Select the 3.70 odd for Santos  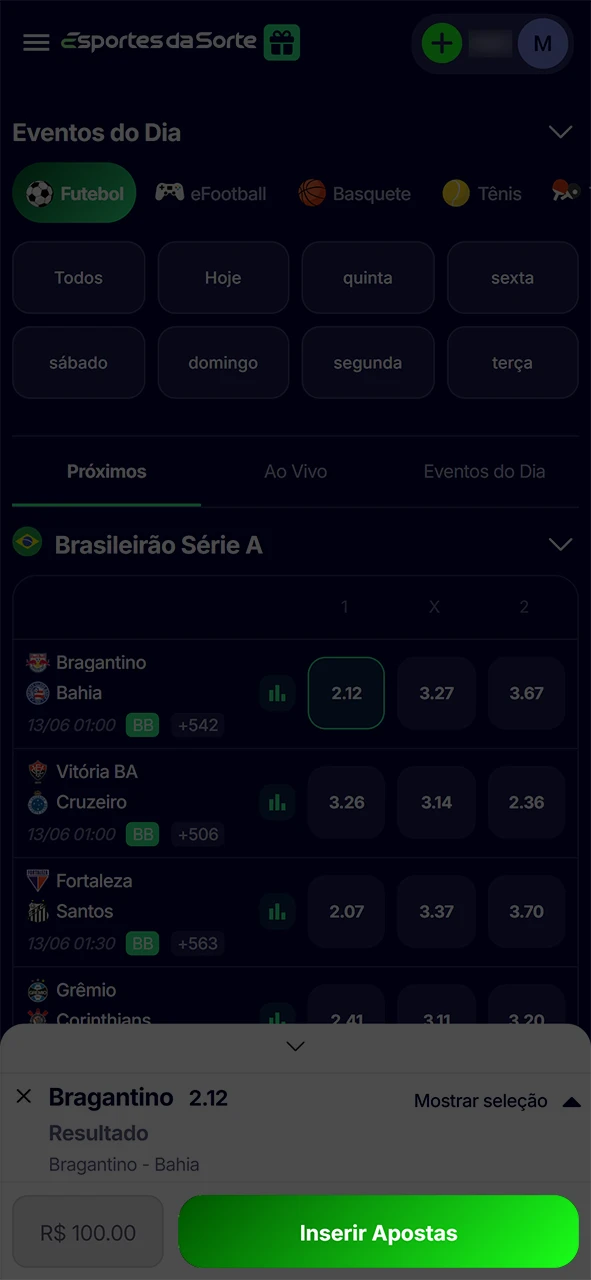coord(526,911)
